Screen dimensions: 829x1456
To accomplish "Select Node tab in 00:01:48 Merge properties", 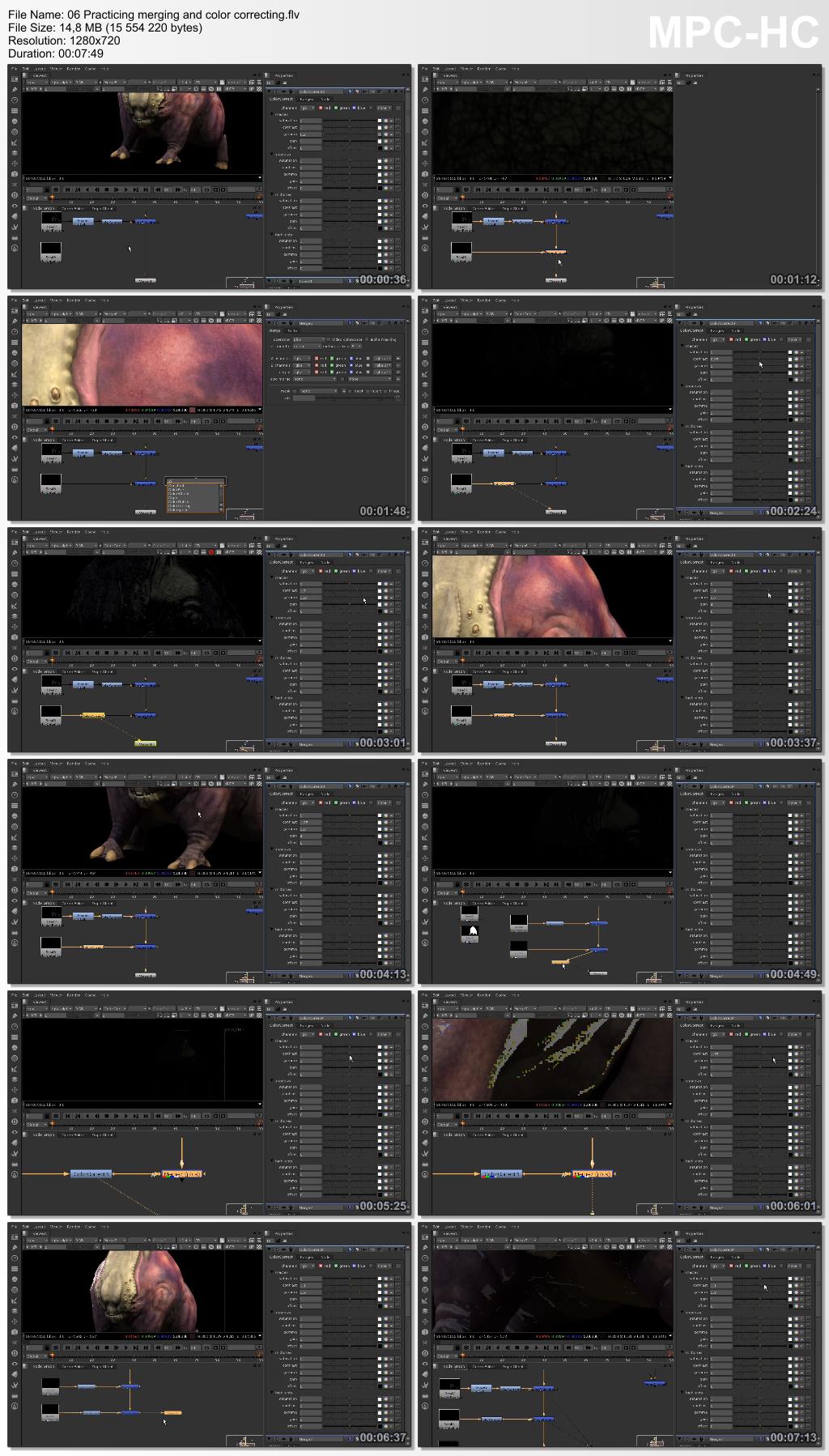I will pyautogui.click(x=292, y=331).
